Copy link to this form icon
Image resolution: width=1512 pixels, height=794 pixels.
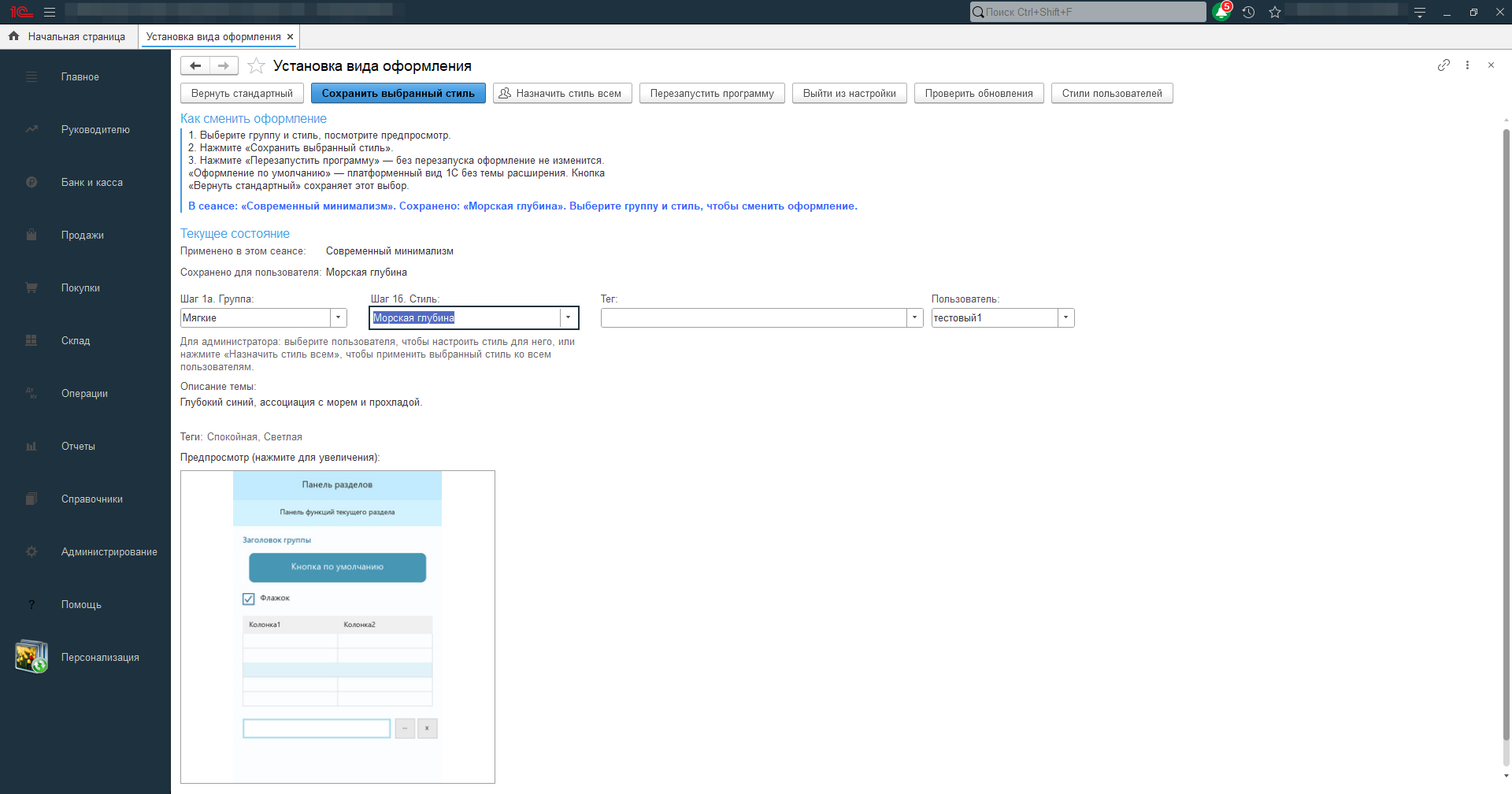click(x=1443, y=65)
